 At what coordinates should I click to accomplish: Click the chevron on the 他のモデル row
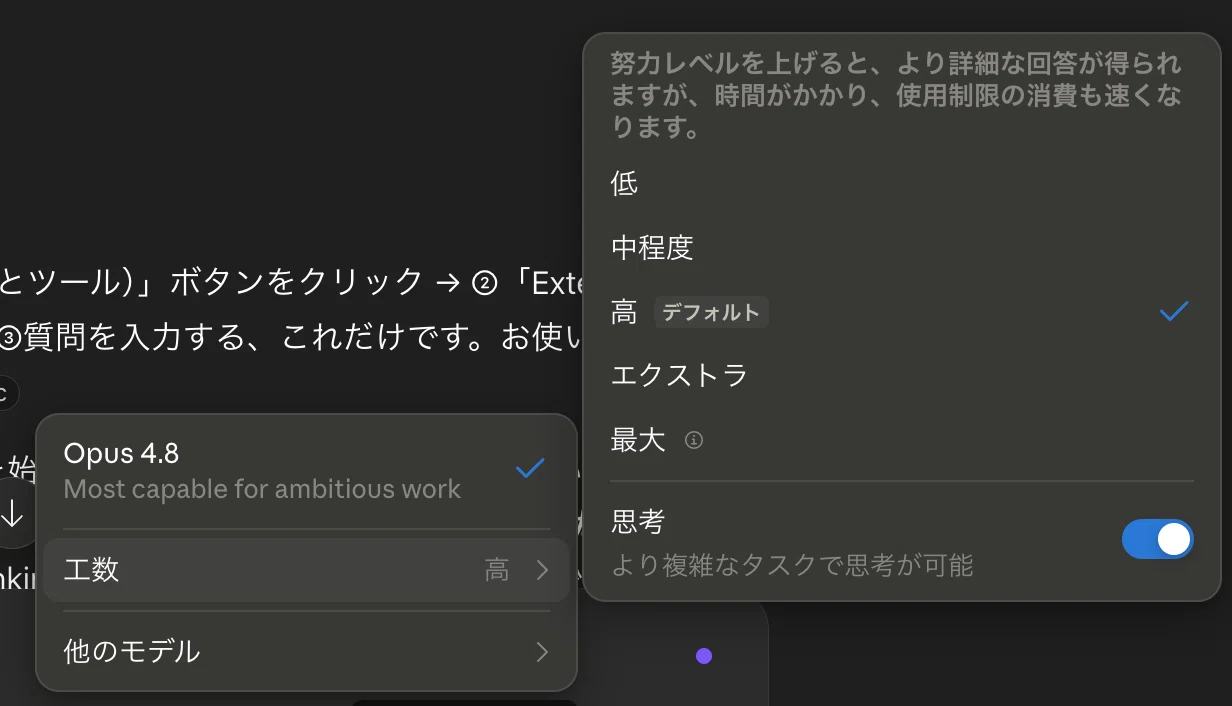[542, 652]
